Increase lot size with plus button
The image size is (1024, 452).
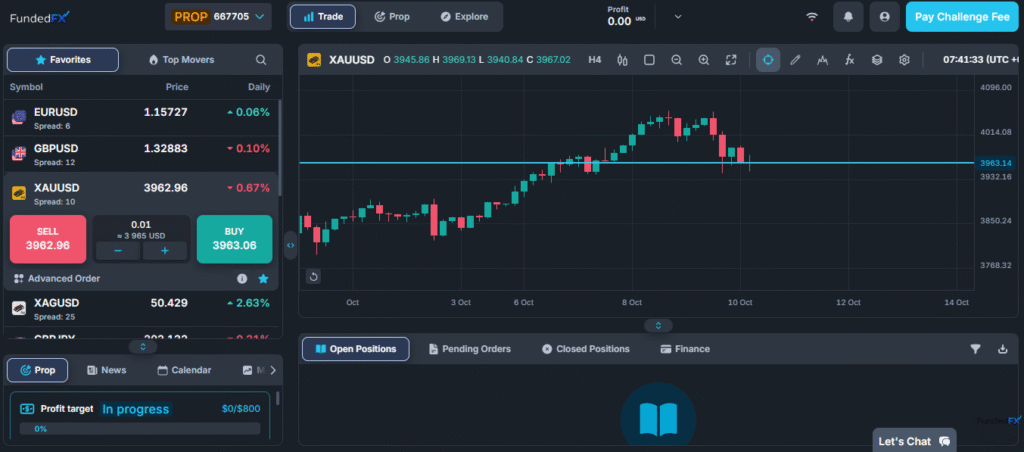coord(165,250)
